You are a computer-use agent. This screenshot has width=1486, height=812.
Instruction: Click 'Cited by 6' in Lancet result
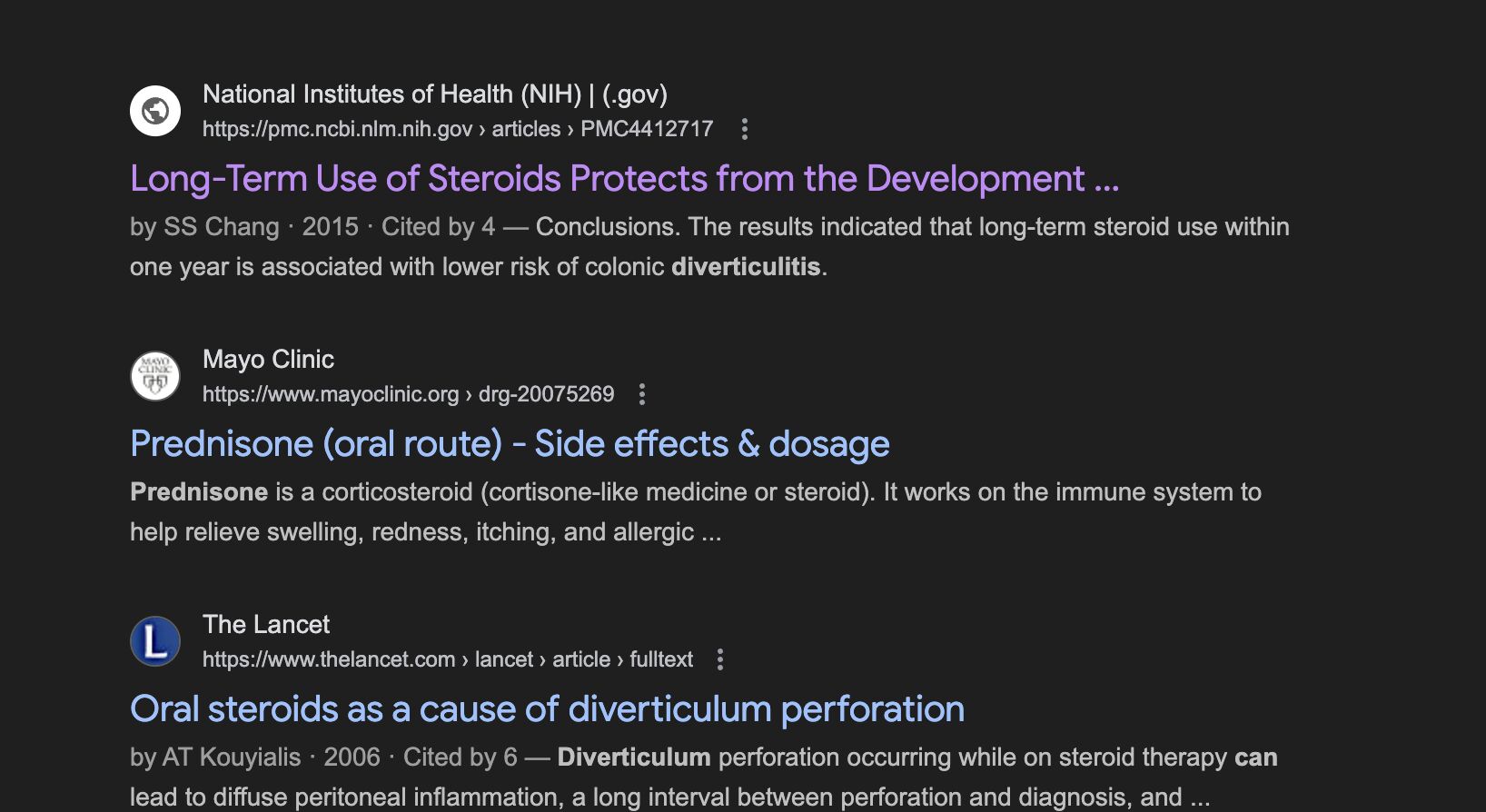tap(461, 758)
